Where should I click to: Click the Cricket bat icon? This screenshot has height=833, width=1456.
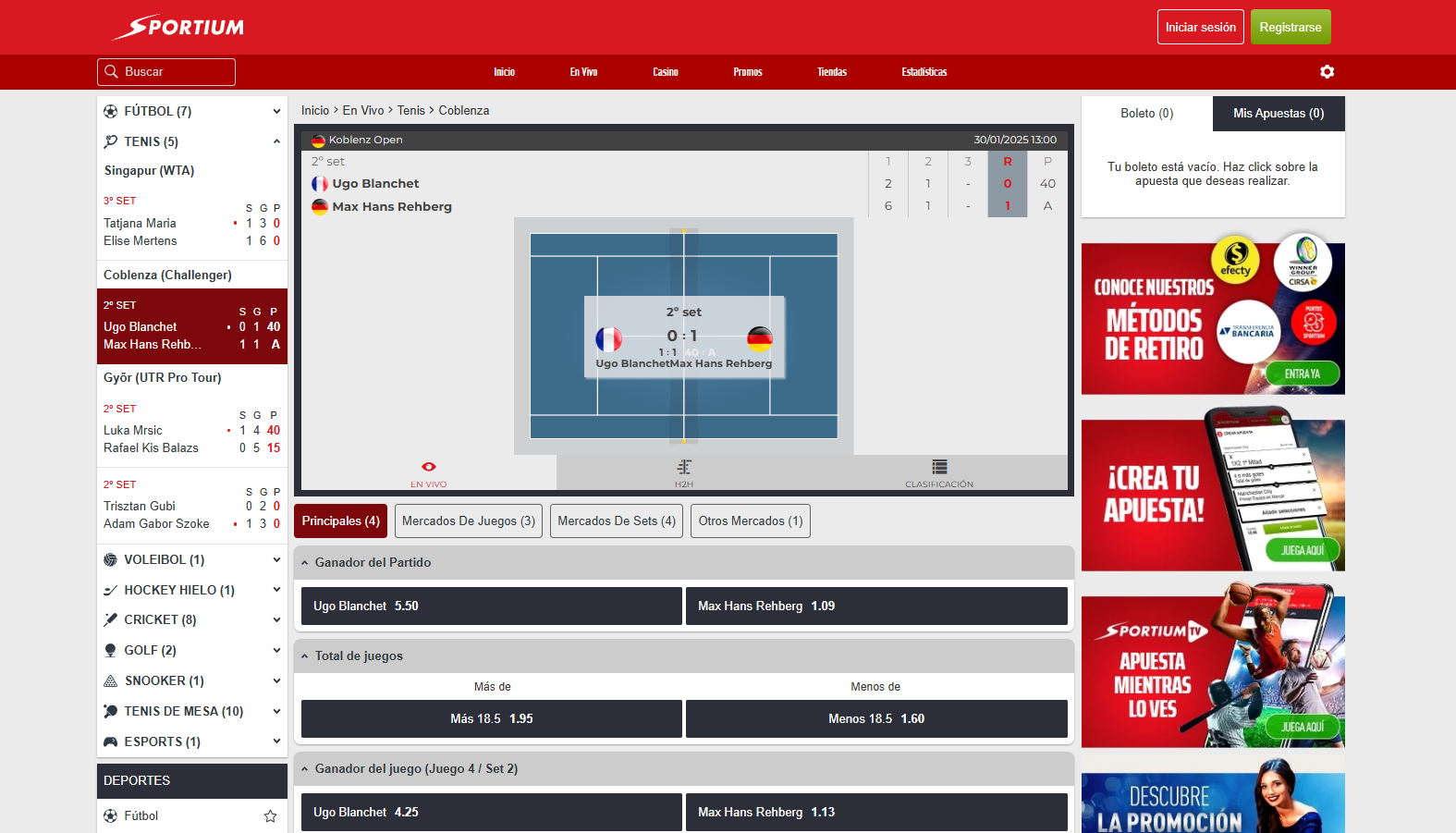(111, 619)
